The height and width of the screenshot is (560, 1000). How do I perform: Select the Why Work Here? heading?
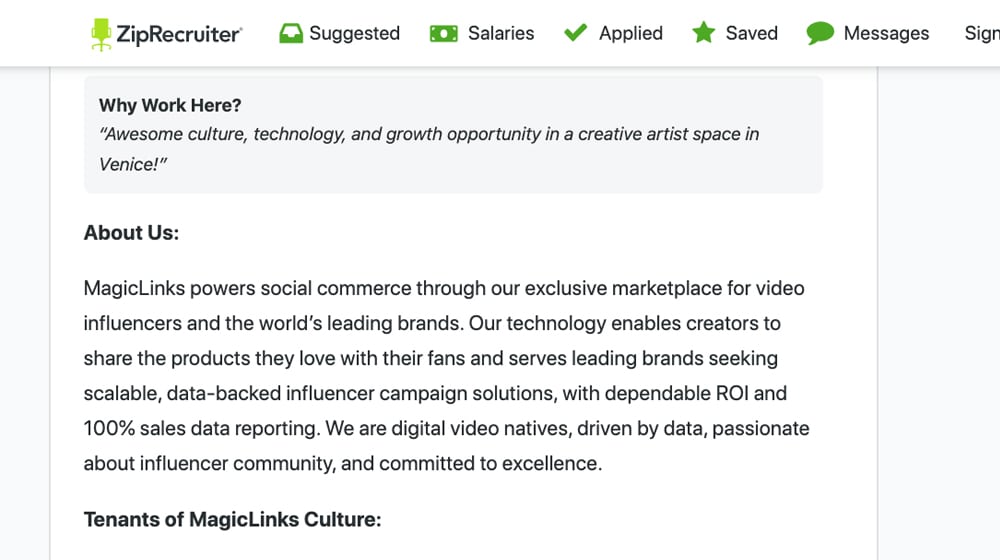pyautogui.click(x=170, y=105)
